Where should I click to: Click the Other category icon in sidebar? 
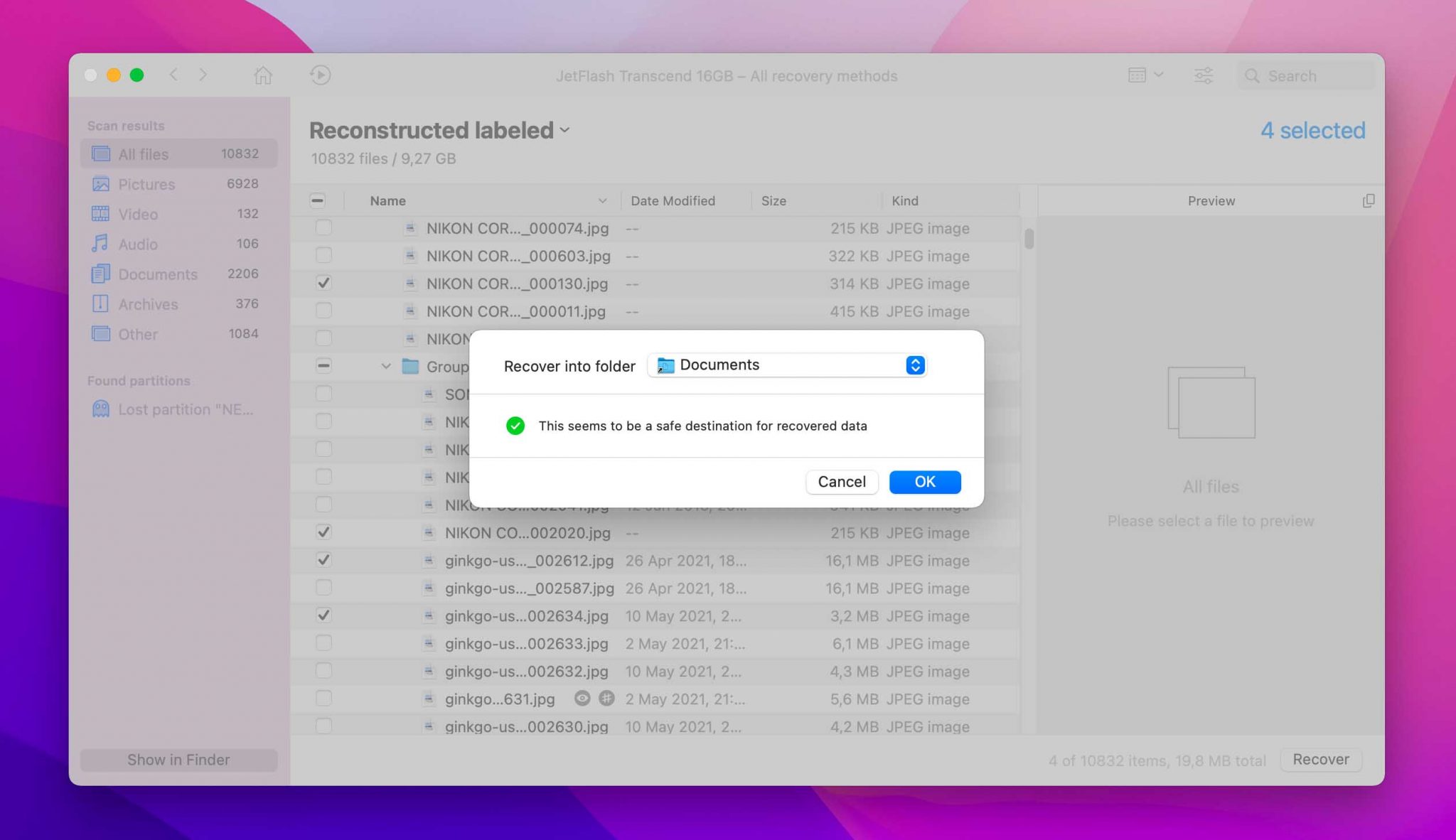[100, 332]
